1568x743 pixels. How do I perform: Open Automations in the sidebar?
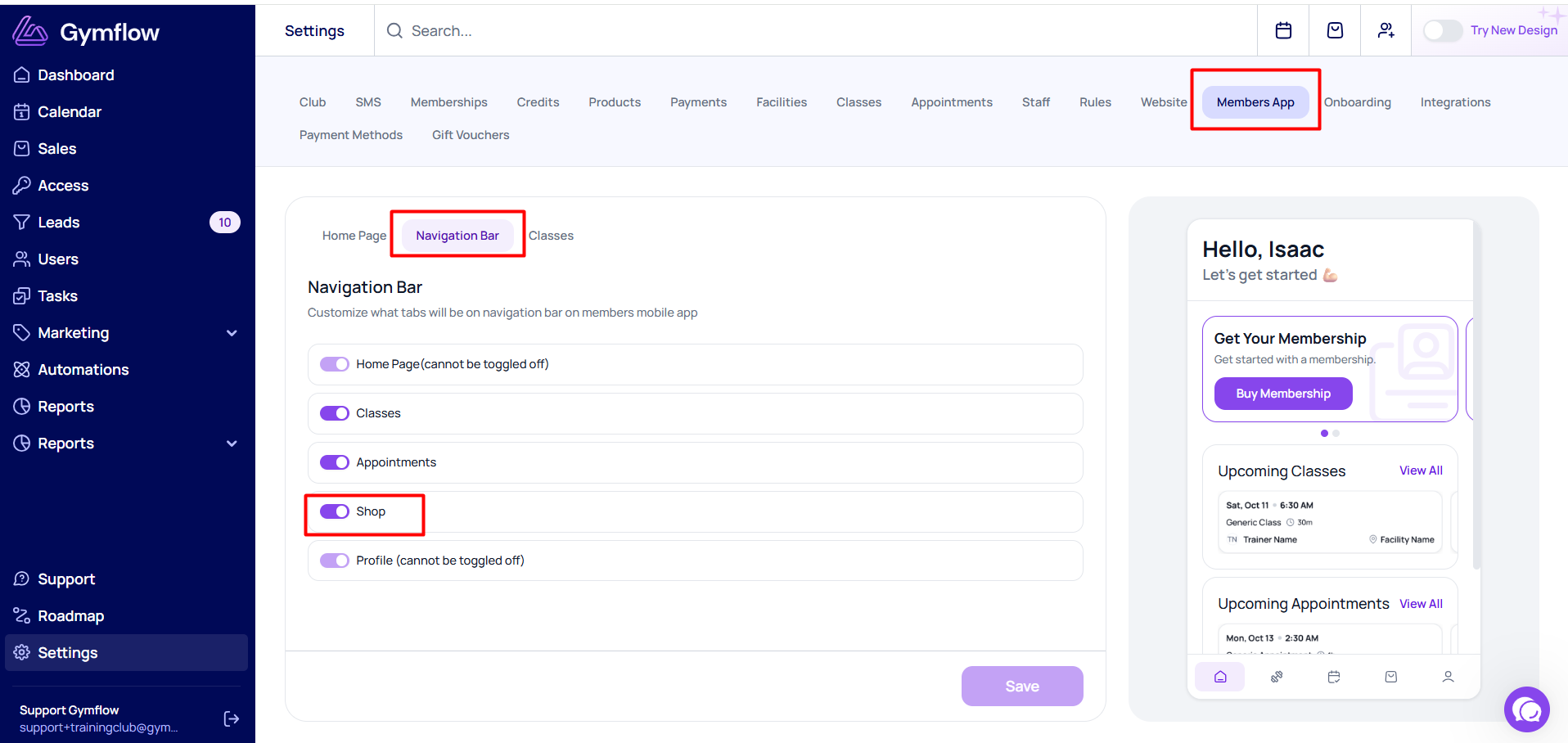(x=83, y=370)
